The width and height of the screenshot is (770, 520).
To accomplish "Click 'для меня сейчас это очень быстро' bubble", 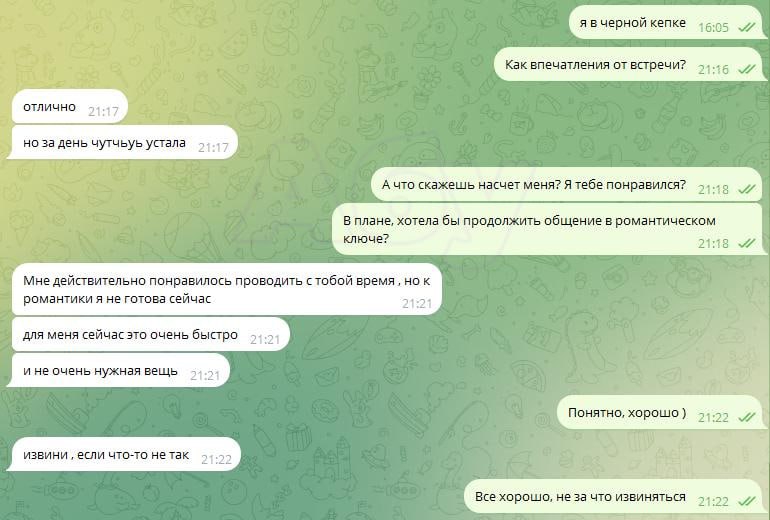I will 151,334.
